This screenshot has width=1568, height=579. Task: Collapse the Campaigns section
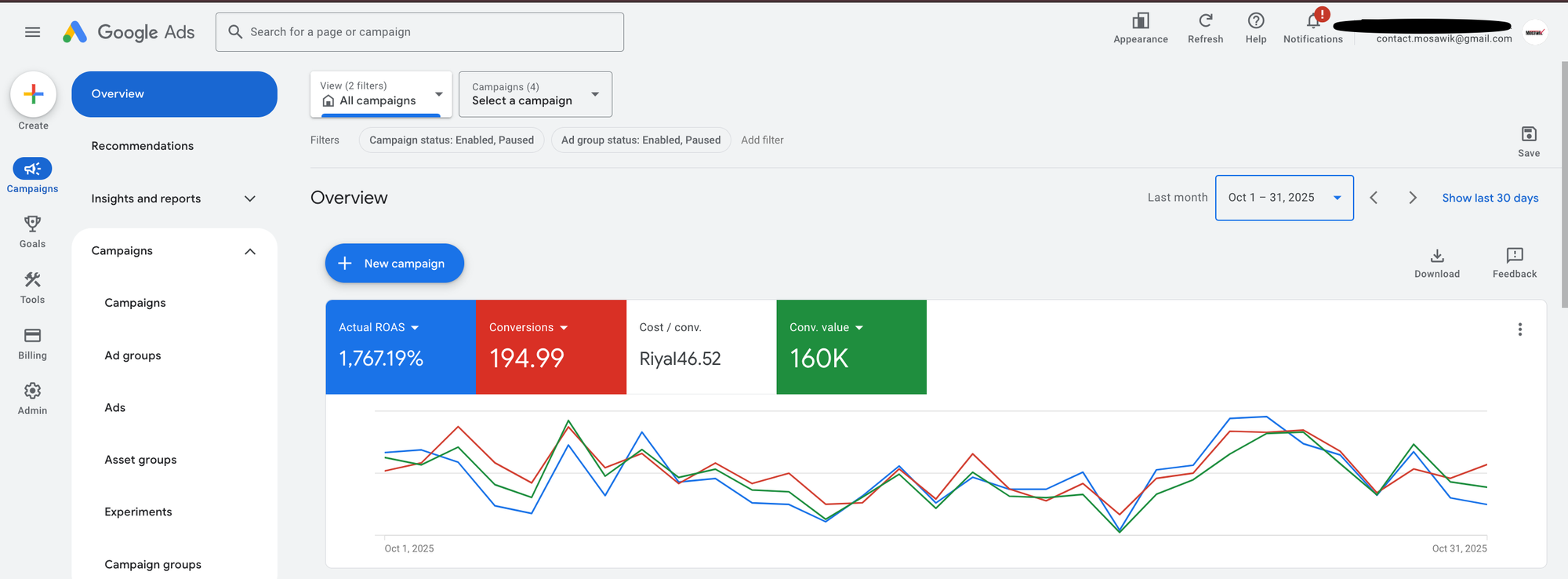tap(250, 251)
